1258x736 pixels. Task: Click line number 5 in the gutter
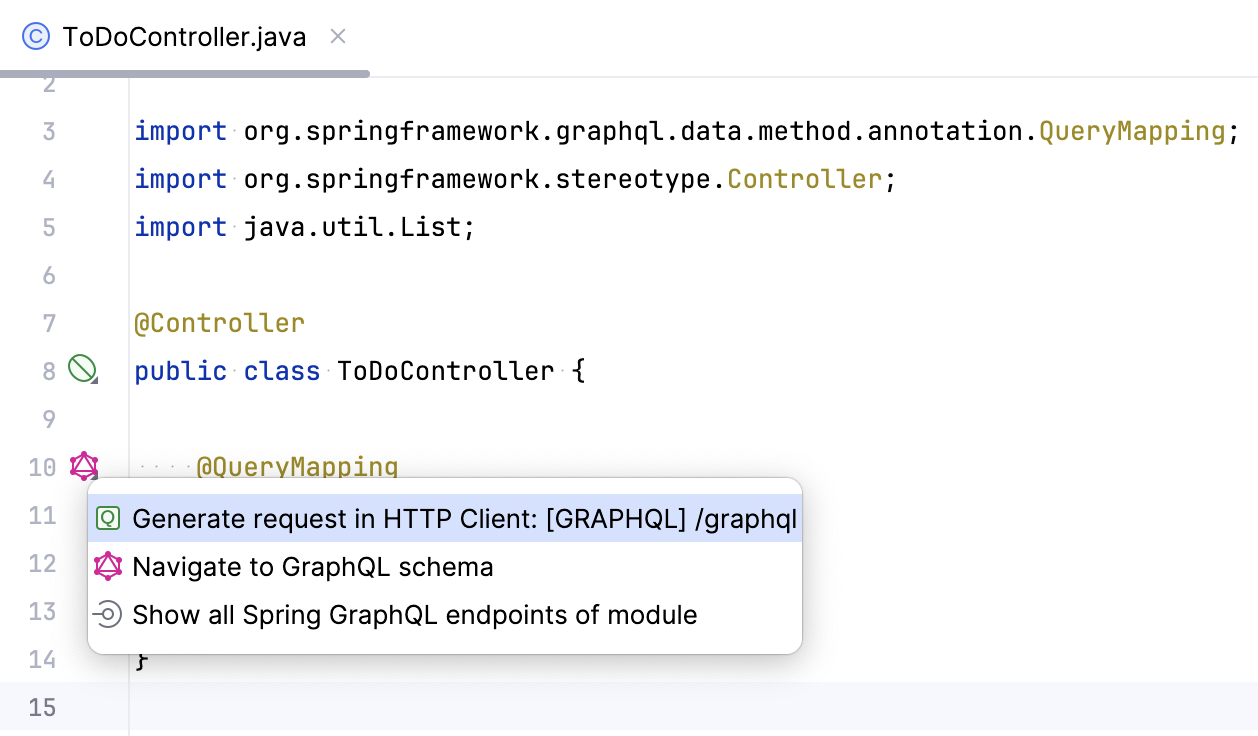coord(48,227)
